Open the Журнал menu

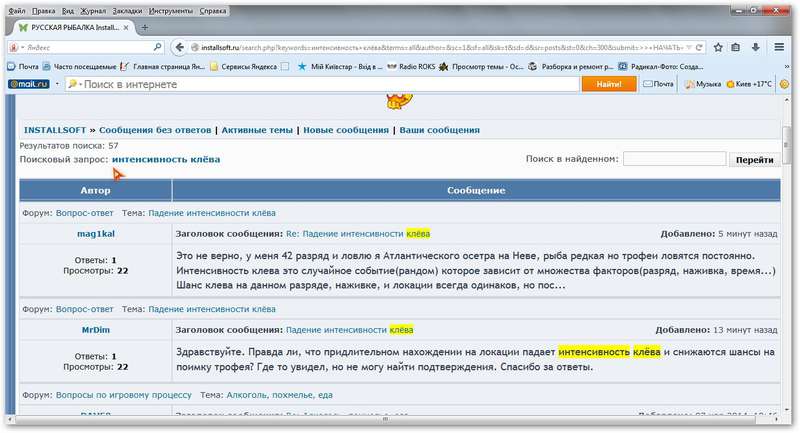tap(93, 11)
